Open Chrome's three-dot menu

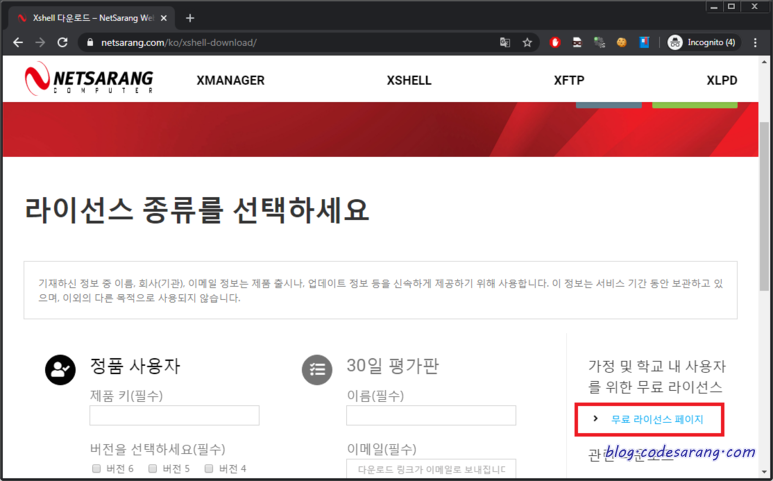(x=755, y=42)
